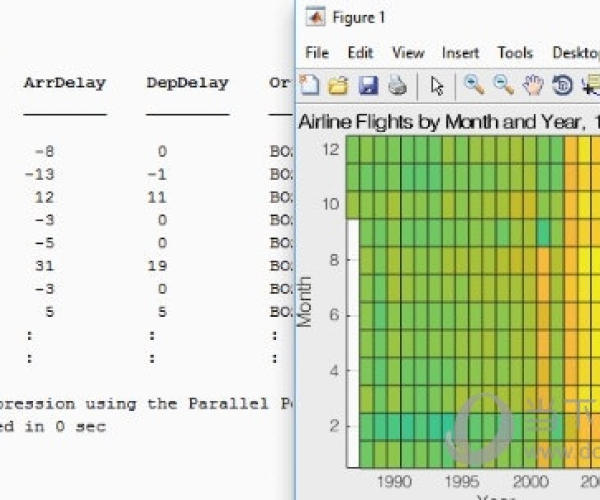Click the Open File folder icon
This screenshot has height=500, width=600.
(339, 86)
